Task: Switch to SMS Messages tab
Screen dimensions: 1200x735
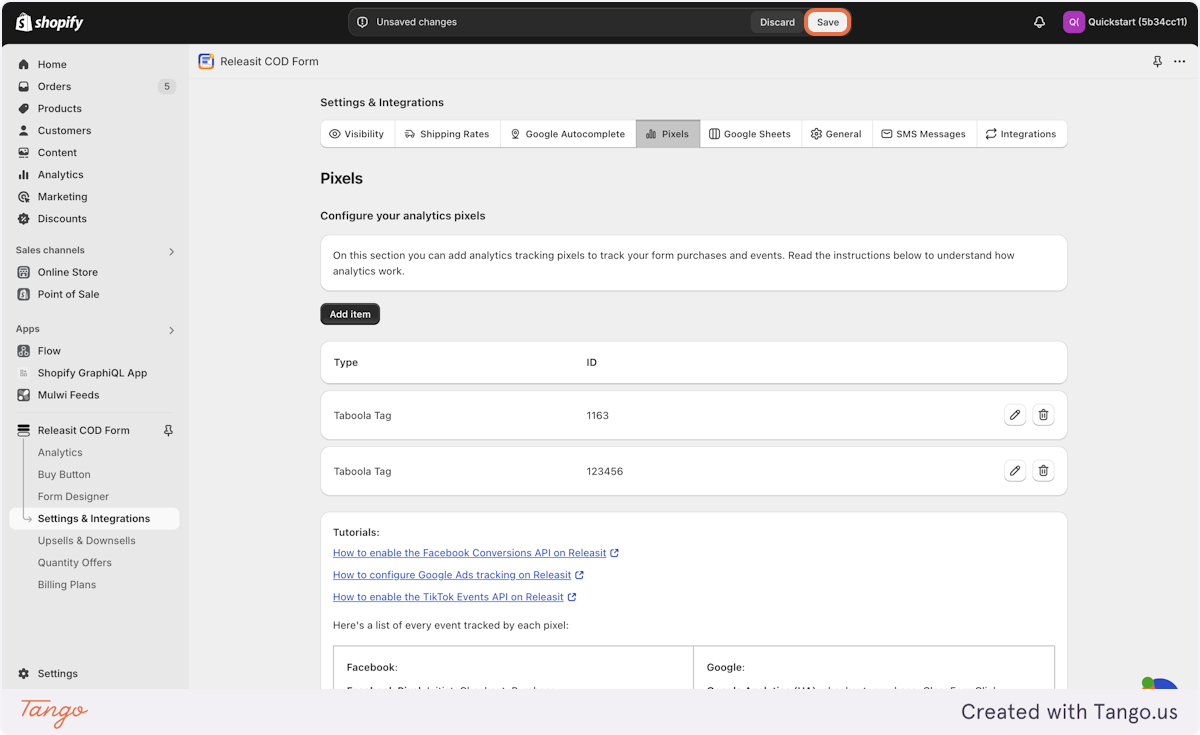Action: pyautogui.click(x=924, y=134)
